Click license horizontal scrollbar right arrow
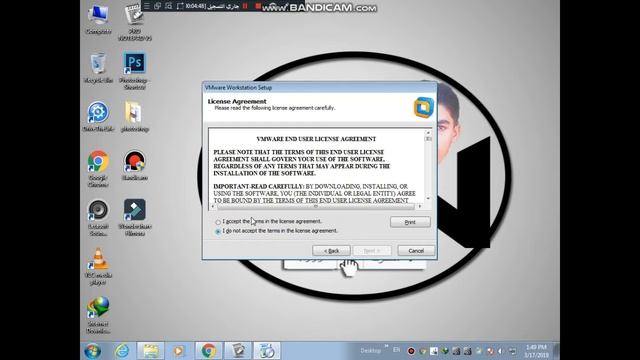 point(420,207)
